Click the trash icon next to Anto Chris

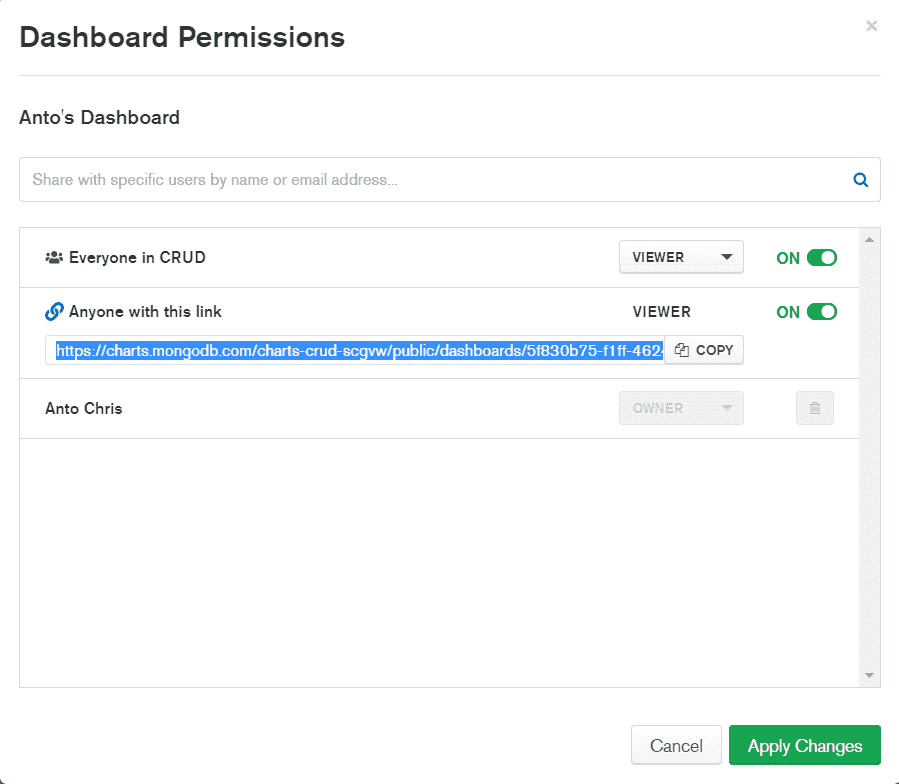[x=814, y=408]
